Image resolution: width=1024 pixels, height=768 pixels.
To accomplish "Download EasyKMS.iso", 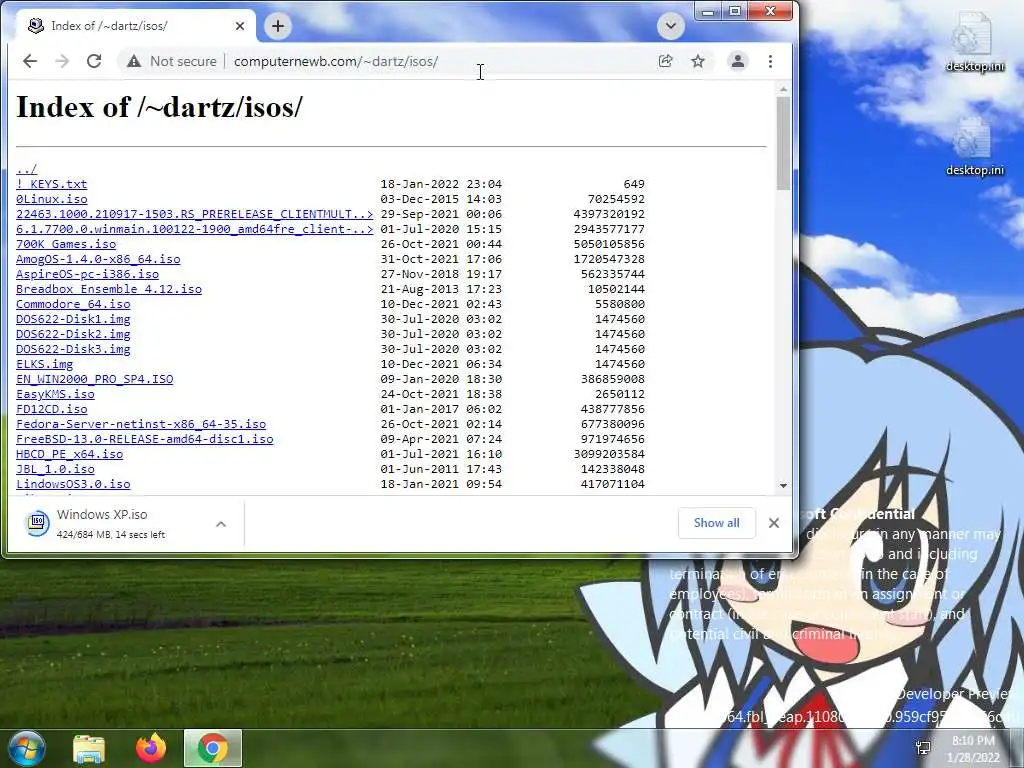I will [56, 394].
